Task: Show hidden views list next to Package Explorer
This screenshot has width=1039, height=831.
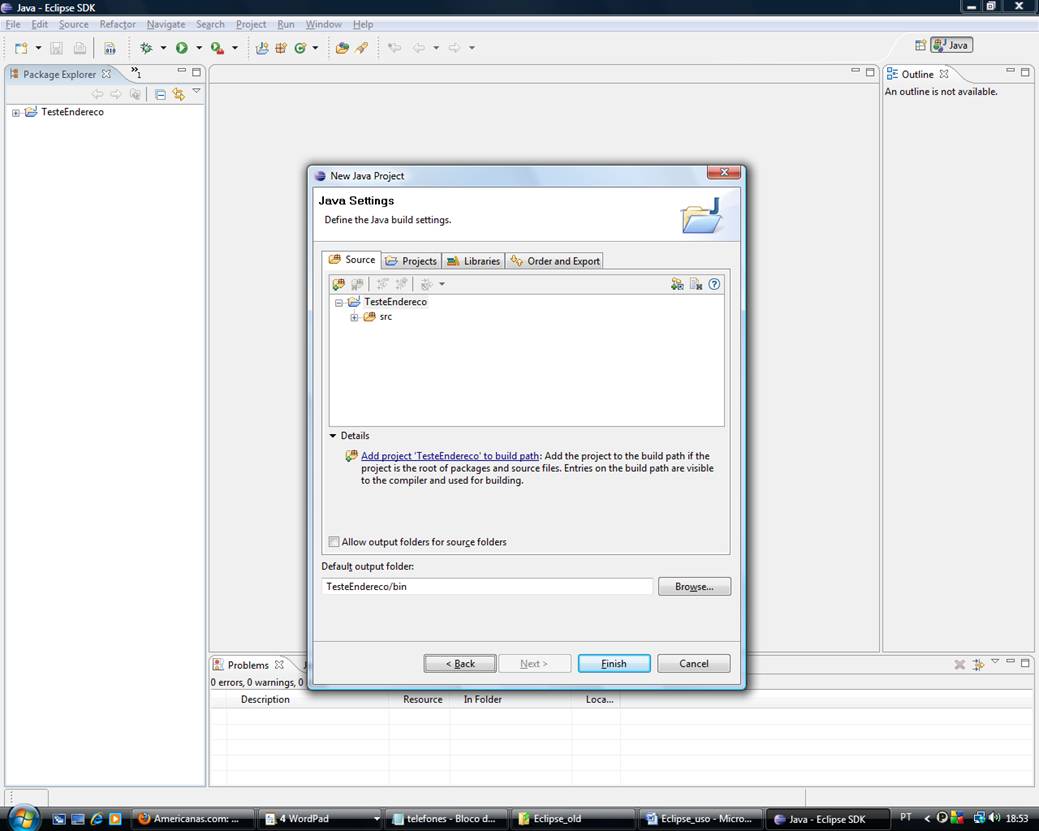Action: pos(136,72)
